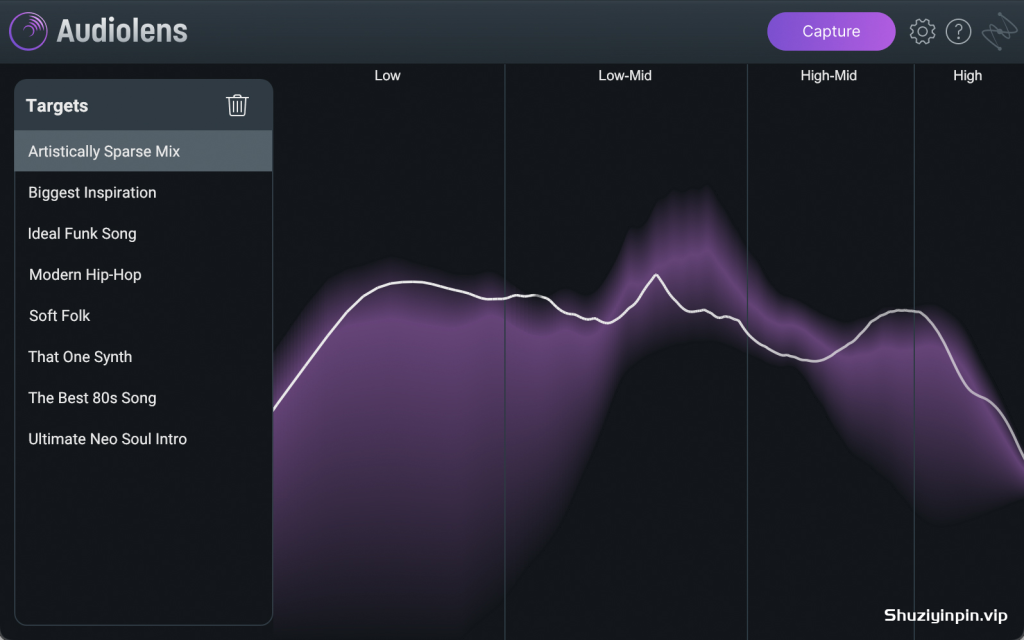Pick the Ultimate Neo Soul Intro target
This screenshot has width=1024, height=640.
pyautogui.click(x=143, y=439)
